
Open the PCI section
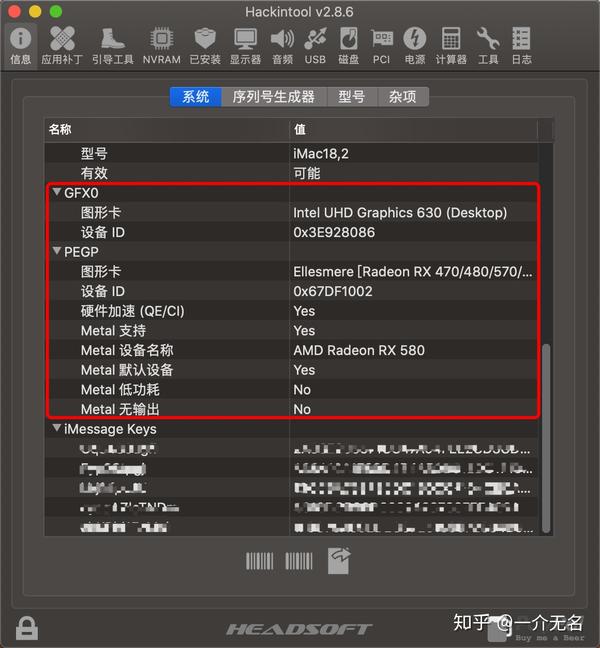[x=381, y=45]
